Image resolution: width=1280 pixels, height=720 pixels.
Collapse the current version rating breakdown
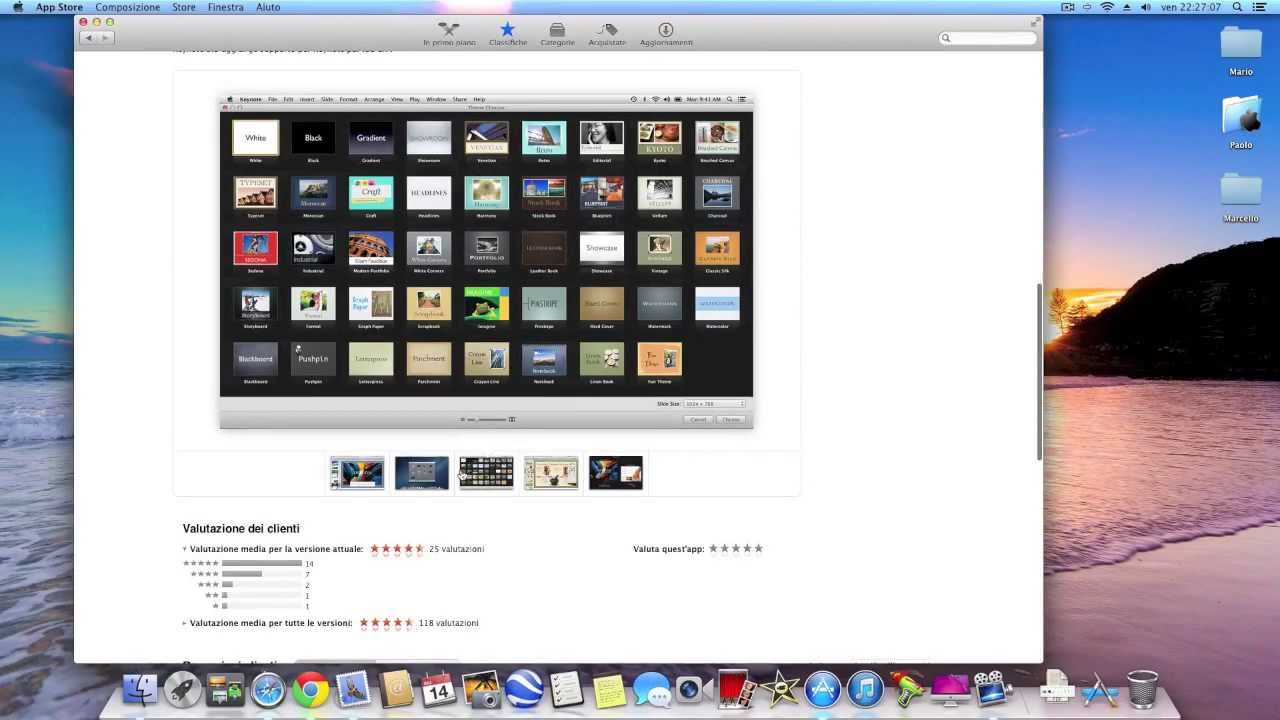185,549
